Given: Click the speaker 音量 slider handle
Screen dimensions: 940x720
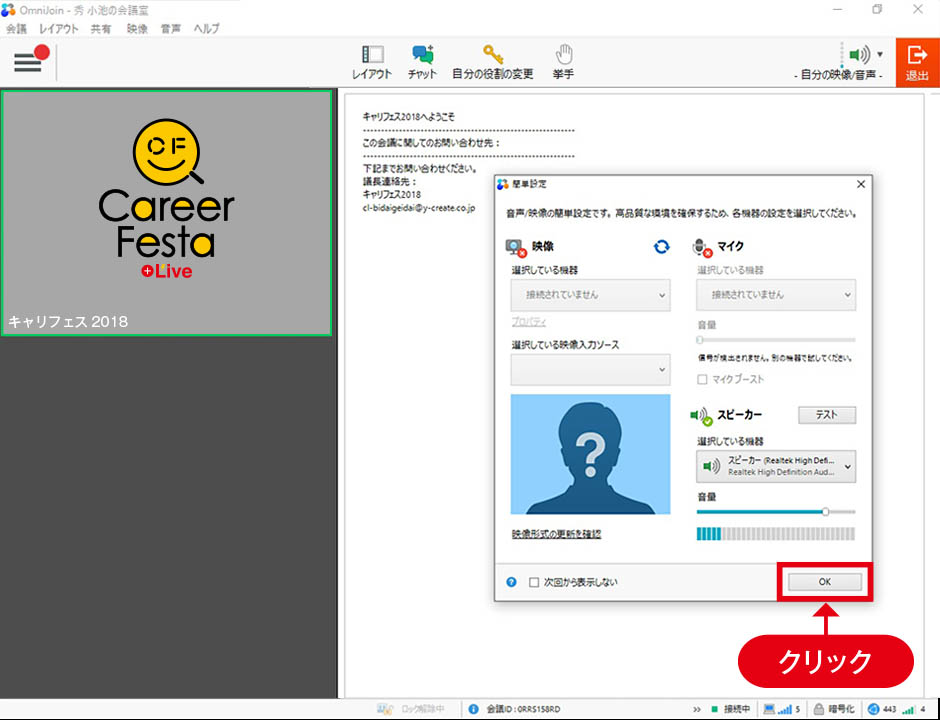Looking at the screenshot, I should [x=825, y=511].
